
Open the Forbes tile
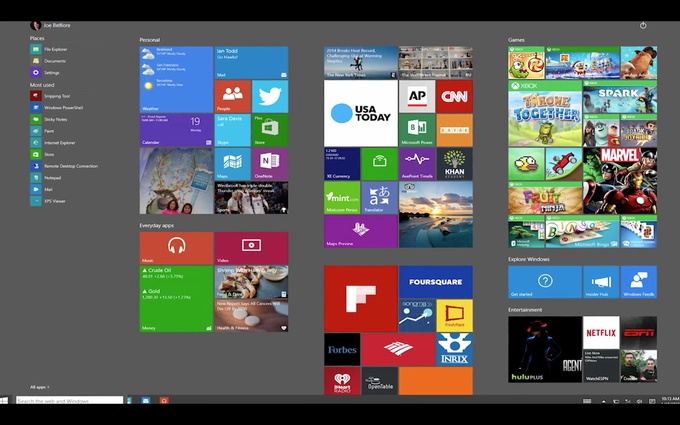pos(342,350)
